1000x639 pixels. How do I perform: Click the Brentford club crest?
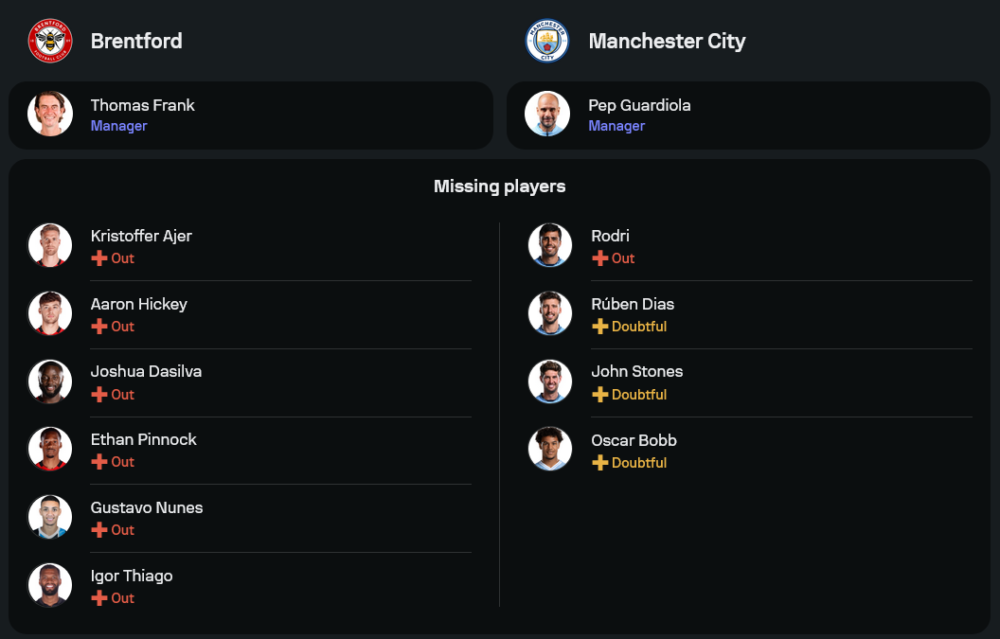(x=49, y=41)
